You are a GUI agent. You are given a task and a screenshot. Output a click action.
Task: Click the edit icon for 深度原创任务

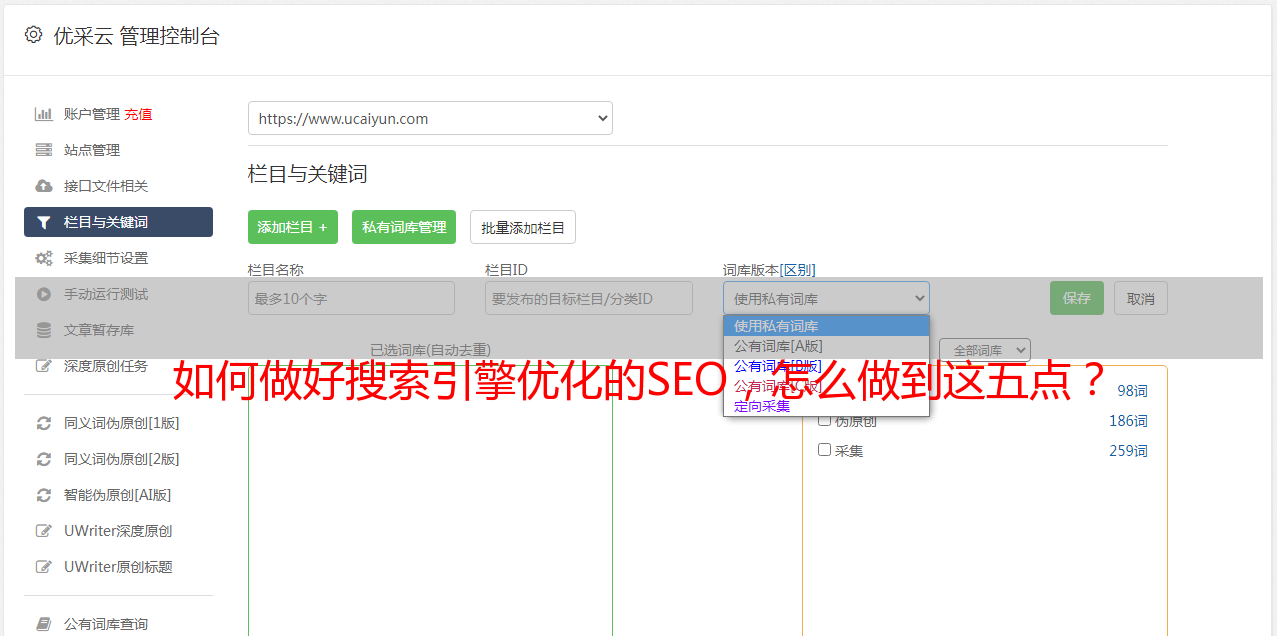click(x=44, y=366)
